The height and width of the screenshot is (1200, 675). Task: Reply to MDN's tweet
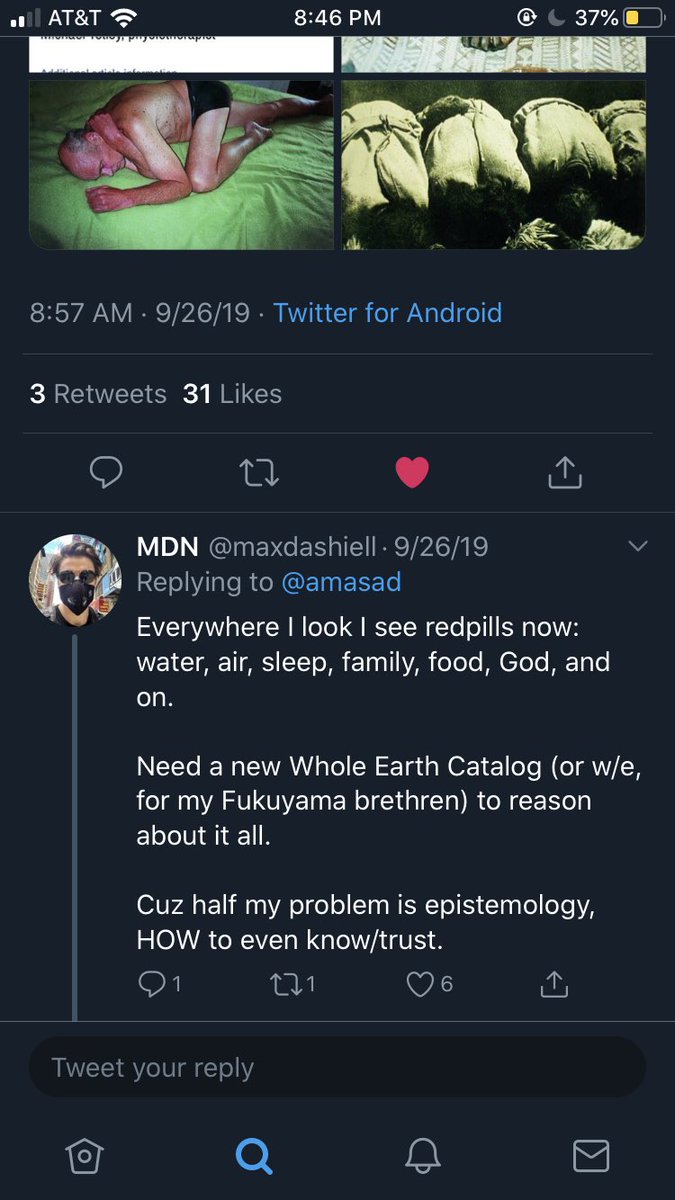pos(150,984)
